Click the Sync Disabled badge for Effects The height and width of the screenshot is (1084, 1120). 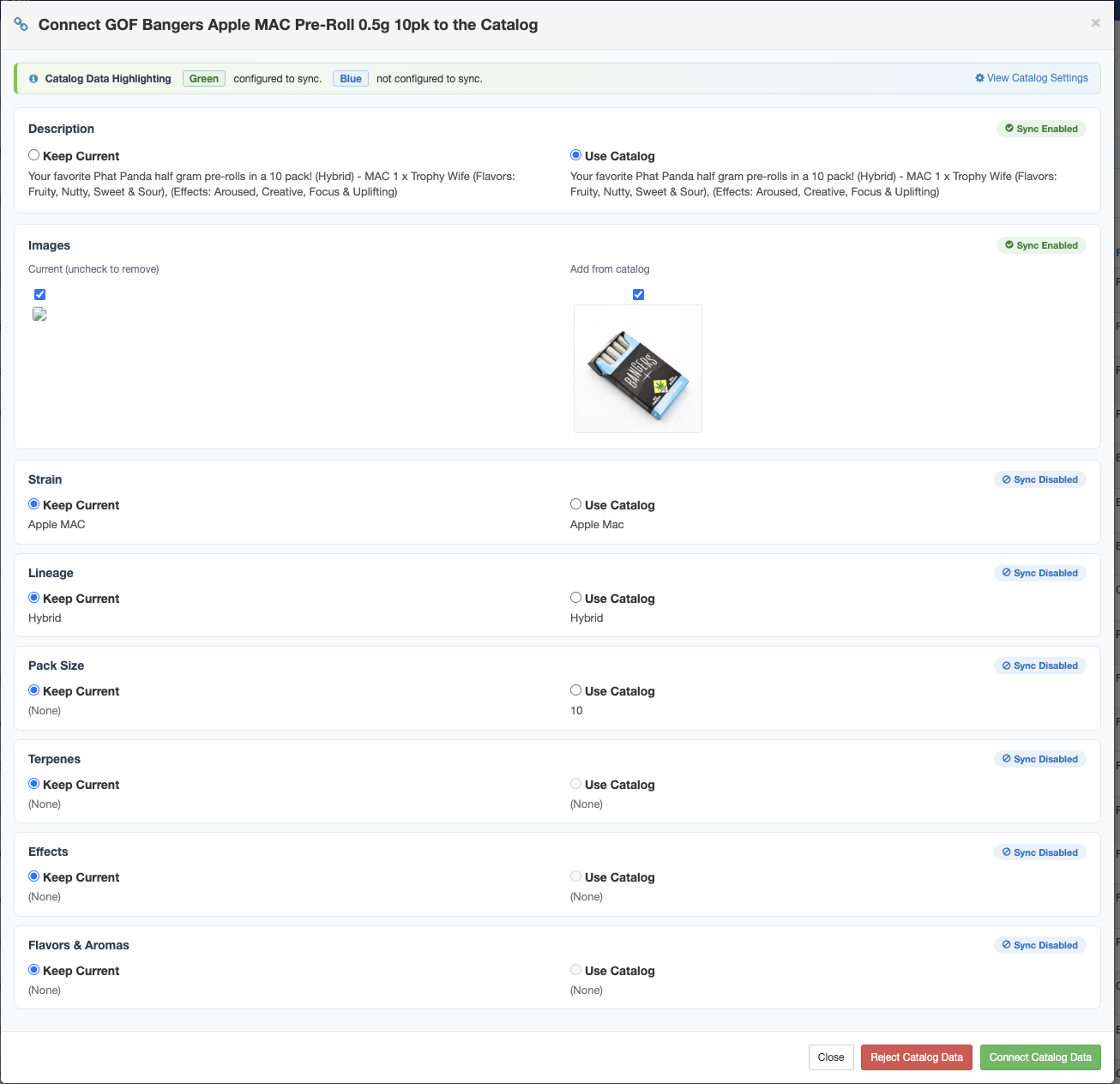pyautogui.click(x=1040, y=852)
